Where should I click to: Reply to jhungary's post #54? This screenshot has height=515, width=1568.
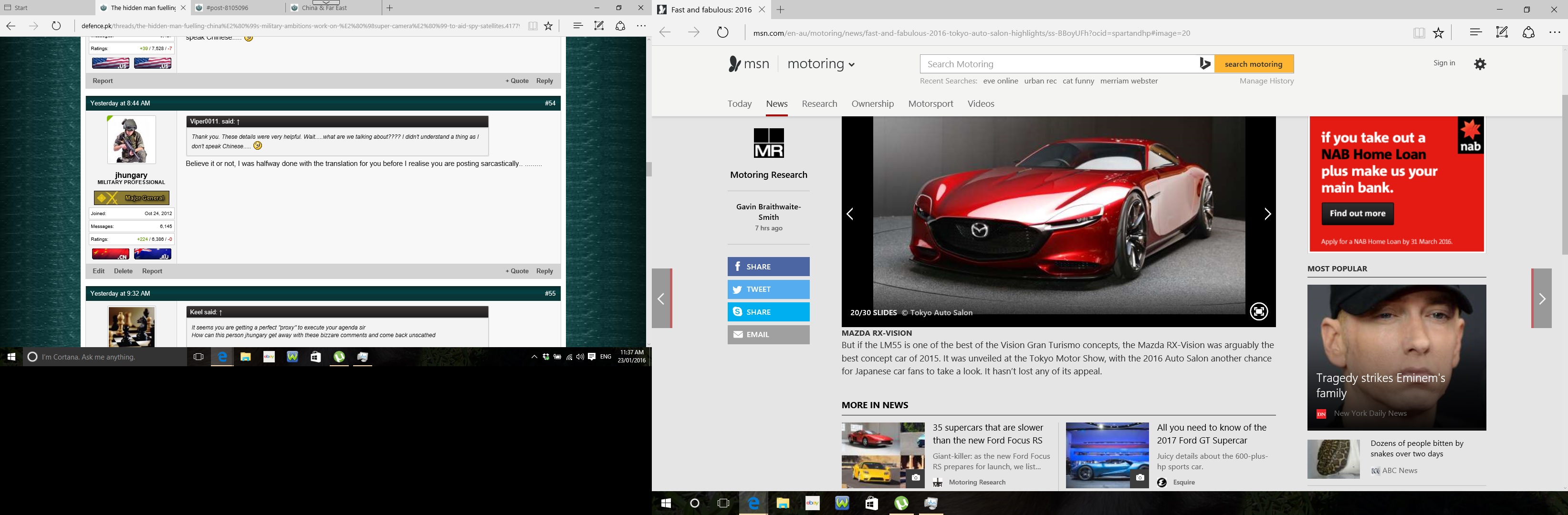pos(544,271)
